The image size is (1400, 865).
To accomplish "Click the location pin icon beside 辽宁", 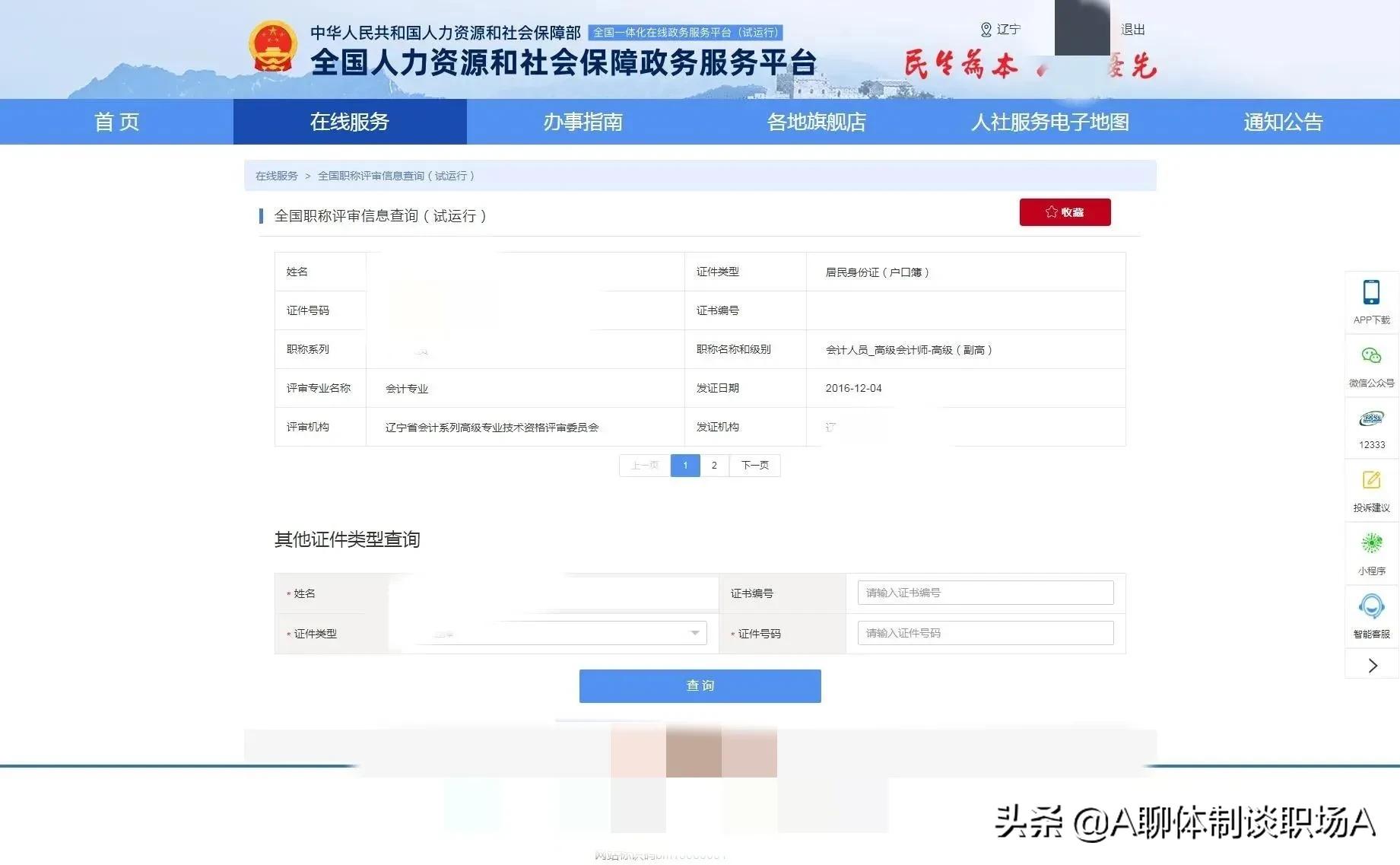I will tap(986, 30).
